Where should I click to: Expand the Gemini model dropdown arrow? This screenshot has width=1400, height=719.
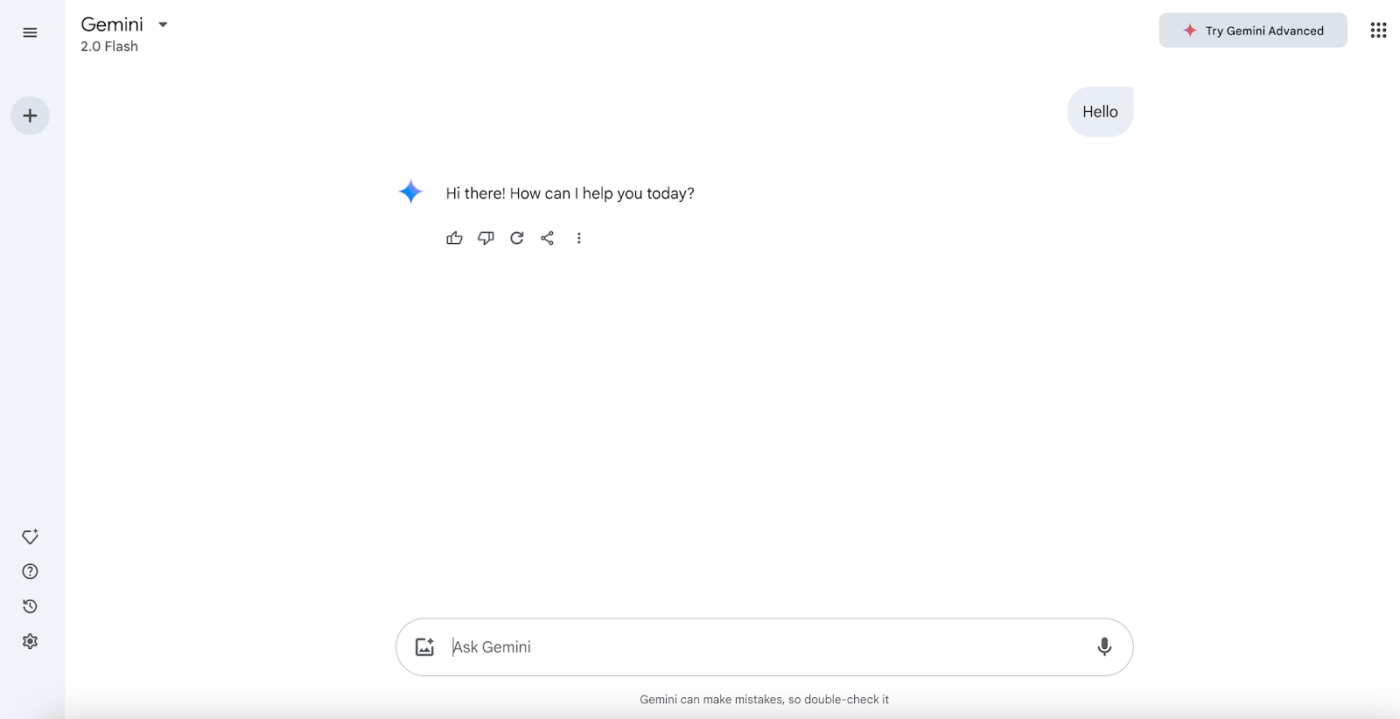(163, 25)
